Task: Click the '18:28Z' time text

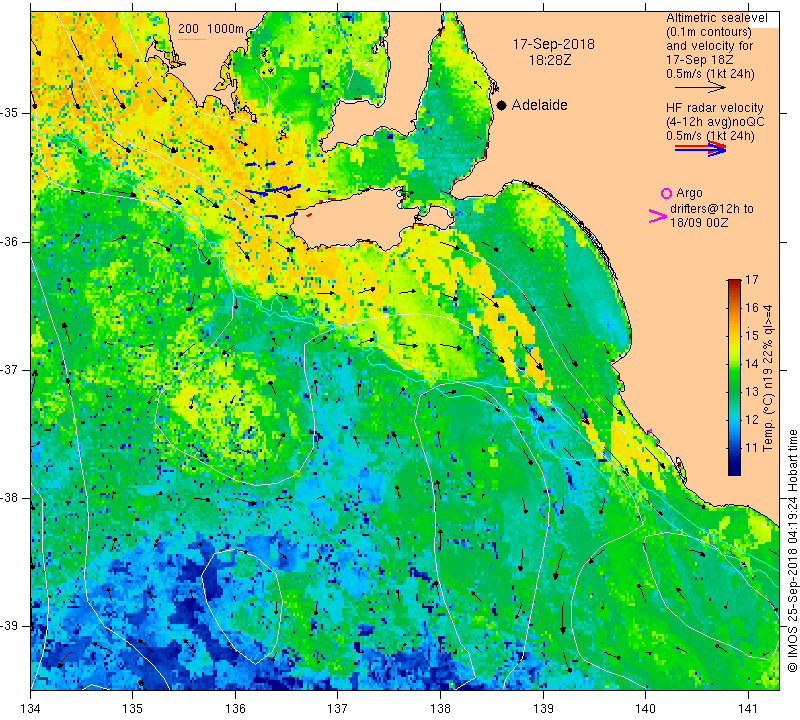Action: pyautogui.click(x=550, y=60)
